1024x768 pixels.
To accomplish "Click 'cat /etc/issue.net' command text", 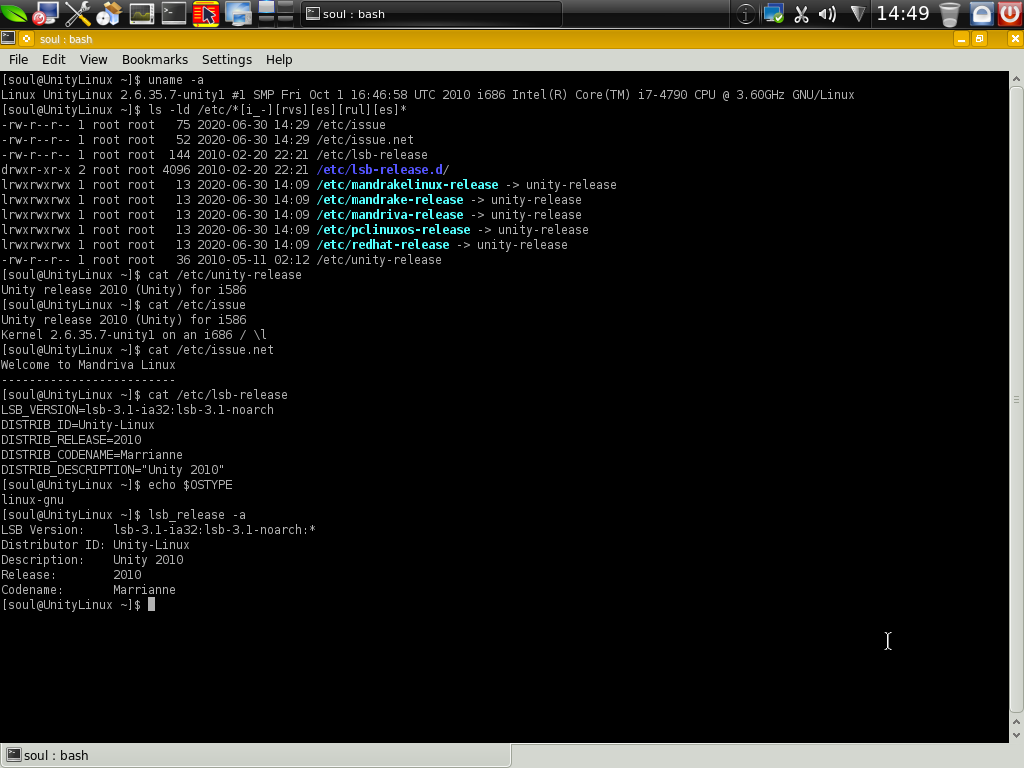I will click(211, 350).
